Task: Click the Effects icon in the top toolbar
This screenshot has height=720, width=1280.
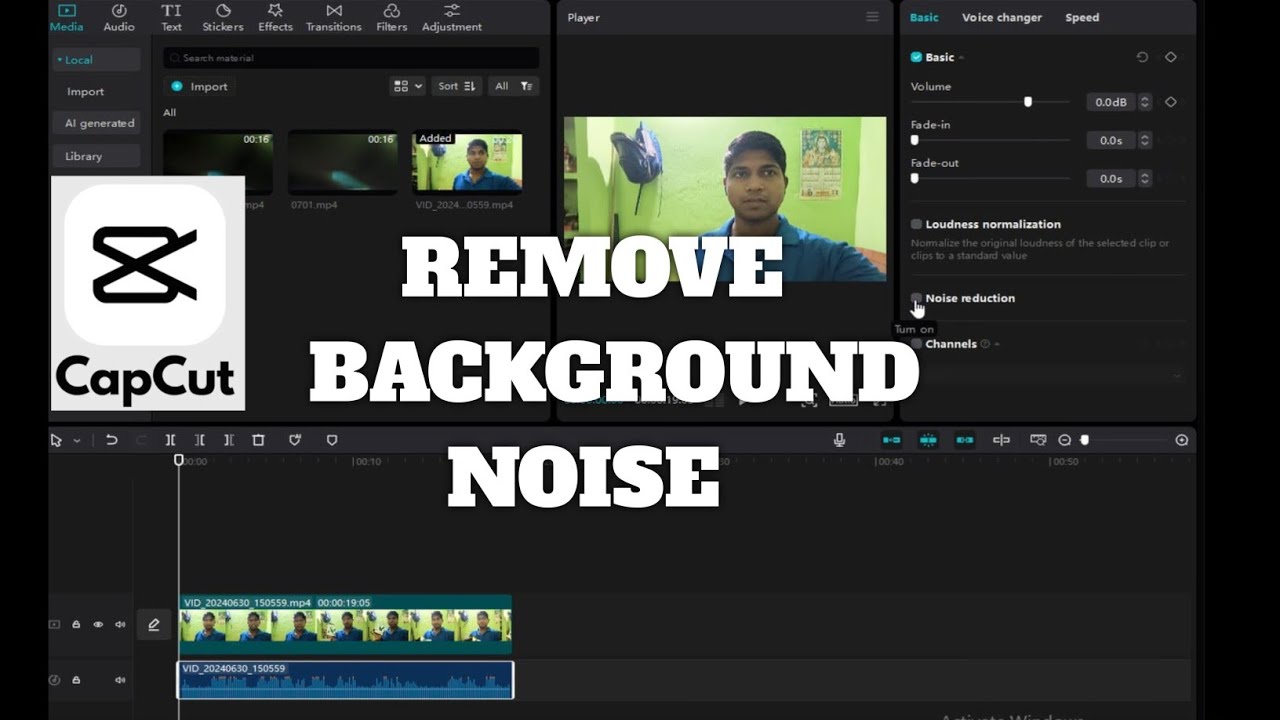Action: [275, 17]
